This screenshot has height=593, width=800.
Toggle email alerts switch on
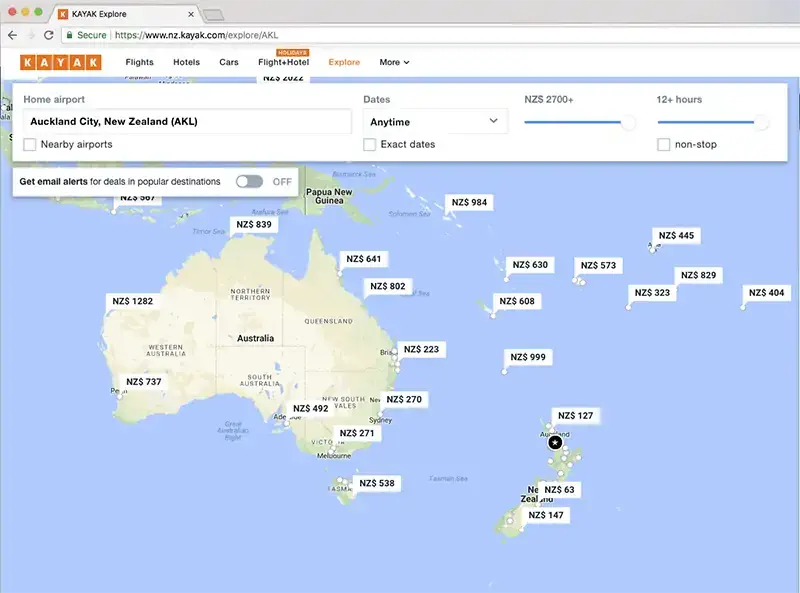tap(249, 182)
